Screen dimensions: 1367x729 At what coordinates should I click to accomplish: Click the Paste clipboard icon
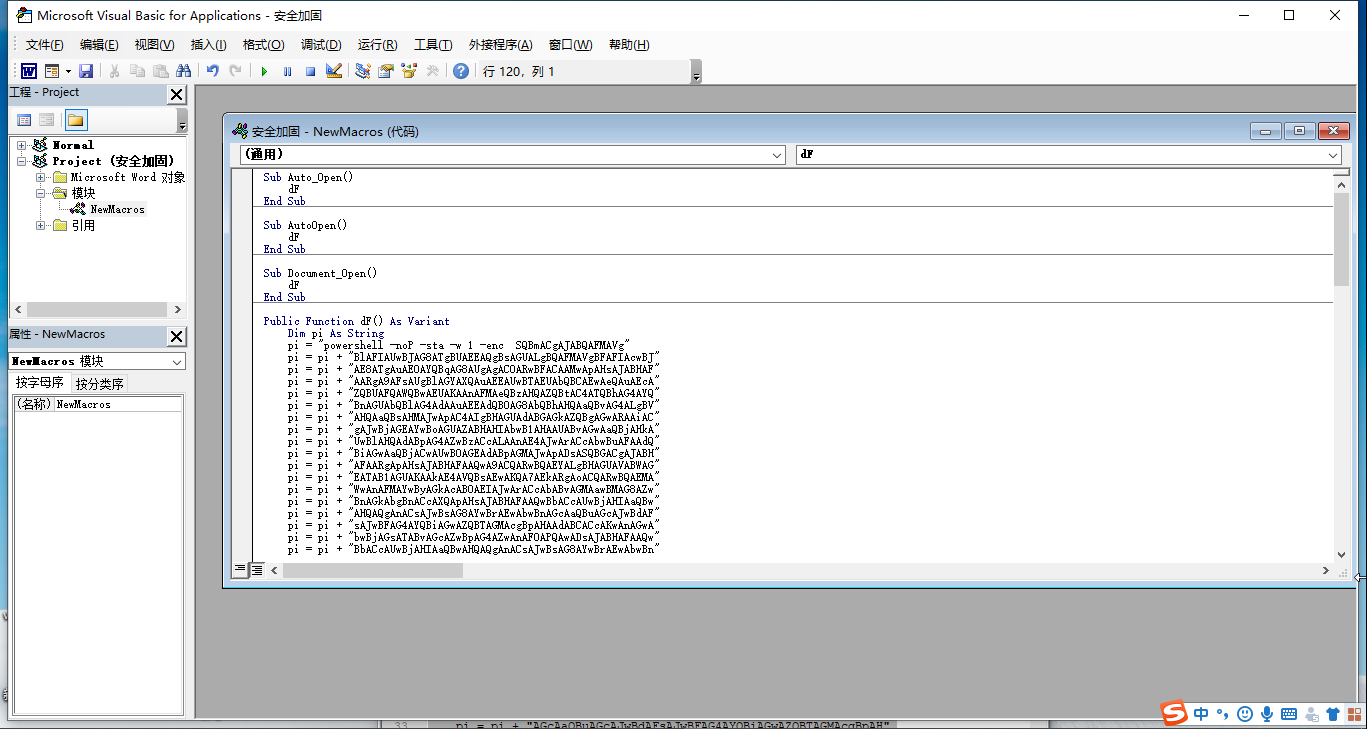tap(160, 71)
